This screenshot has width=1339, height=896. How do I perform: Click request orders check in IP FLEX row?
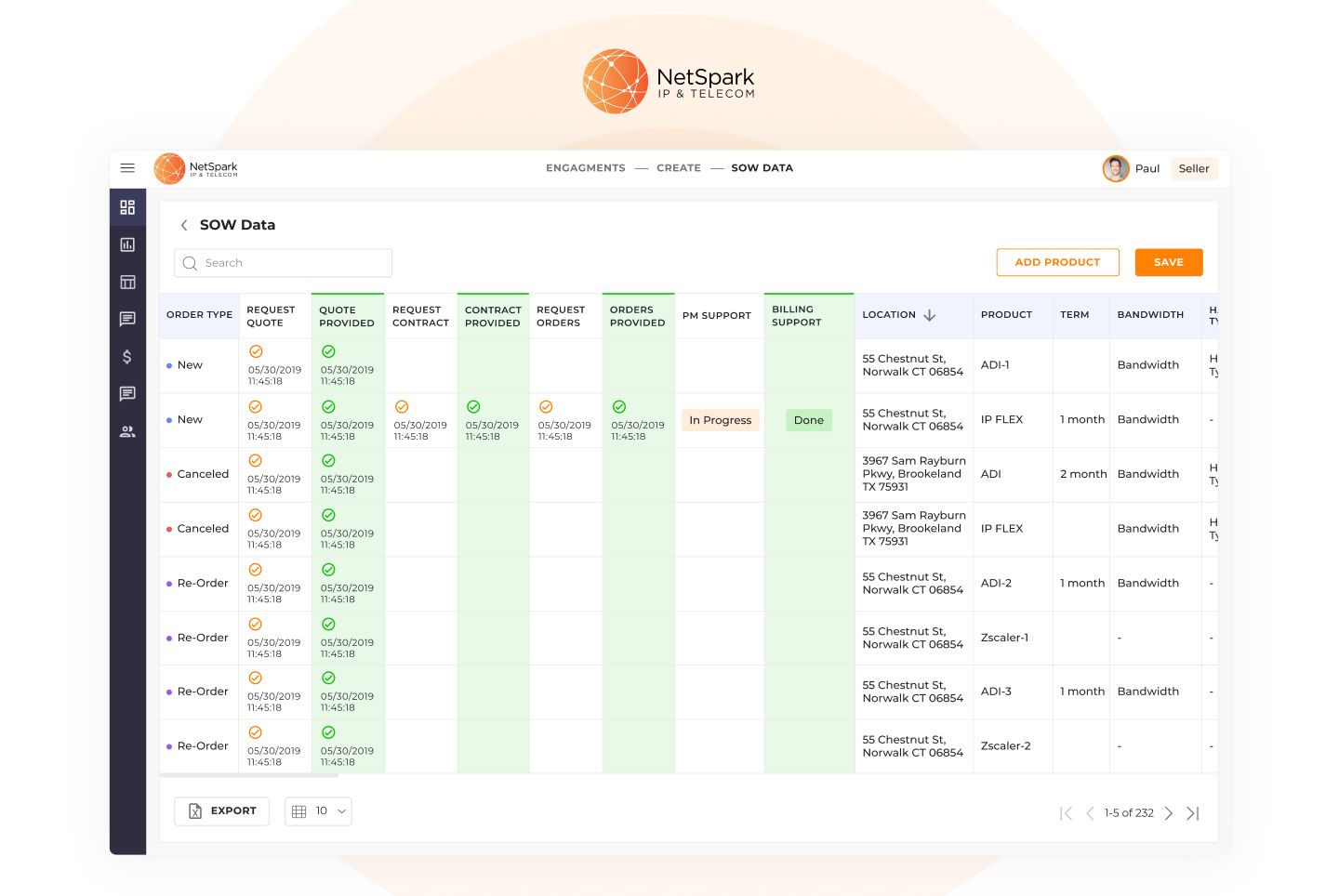[546, 407]
